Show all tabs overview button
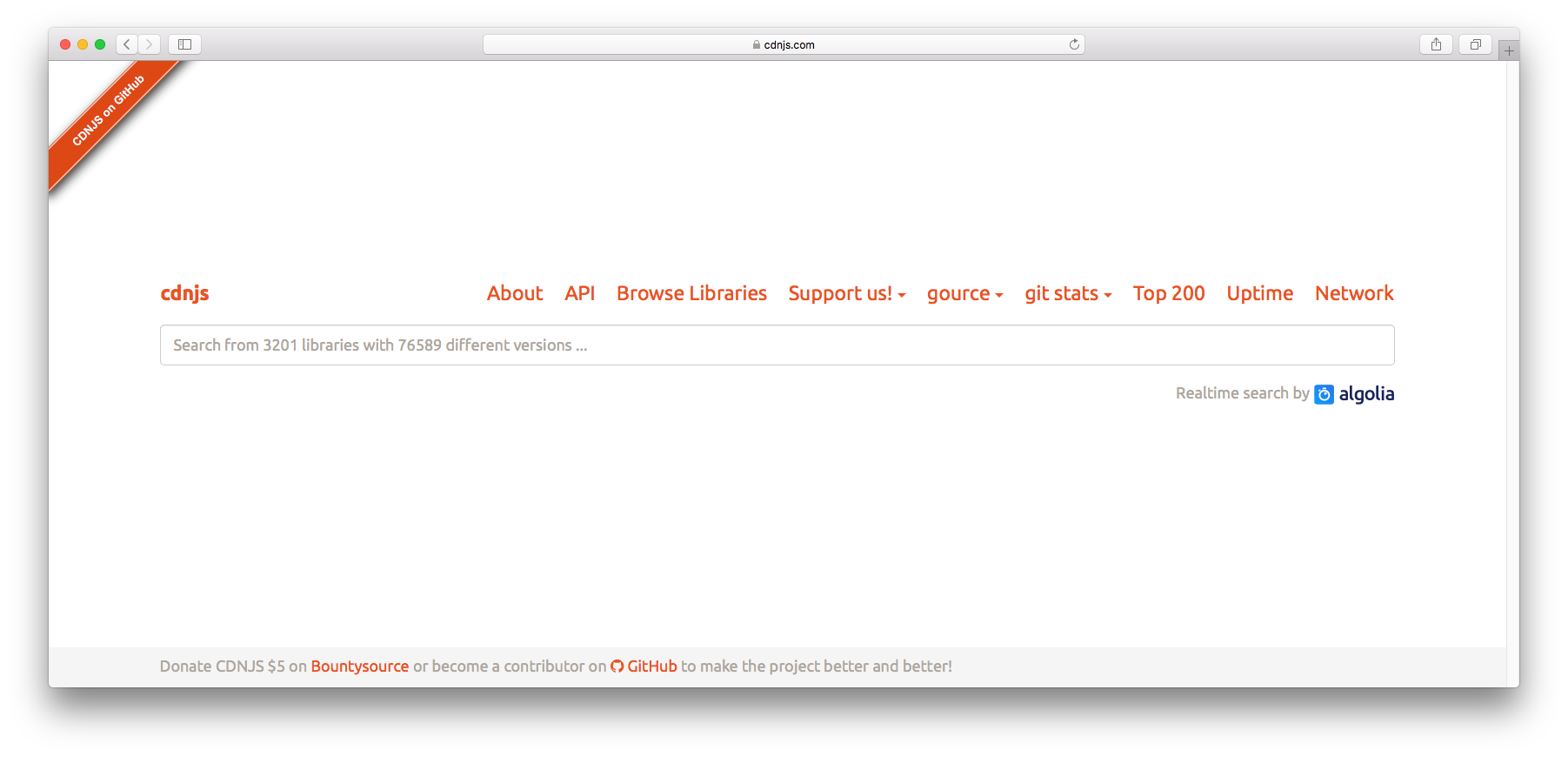Screen dimensions: 1568x757 (1475, 44)
